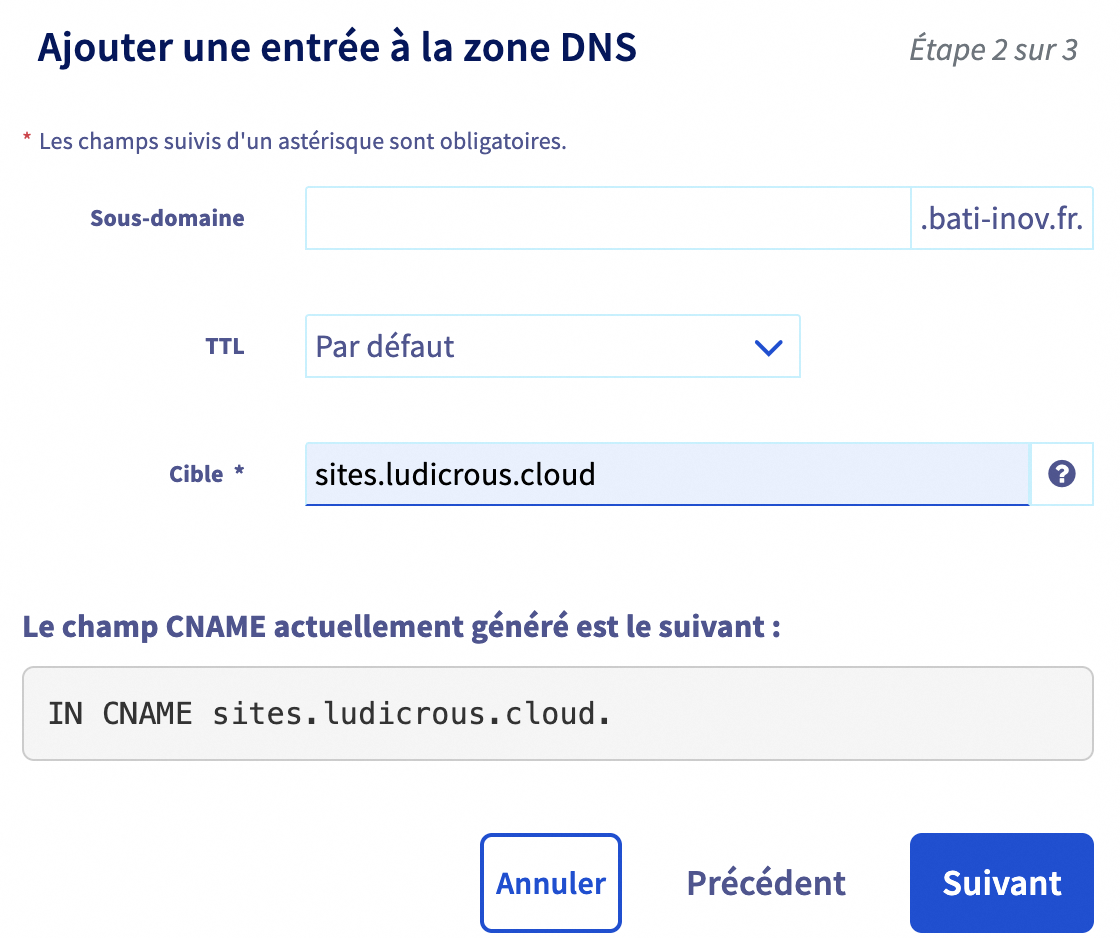
Task: Click the TTL dropdown chevron arrow
Action: pos(767,347)
